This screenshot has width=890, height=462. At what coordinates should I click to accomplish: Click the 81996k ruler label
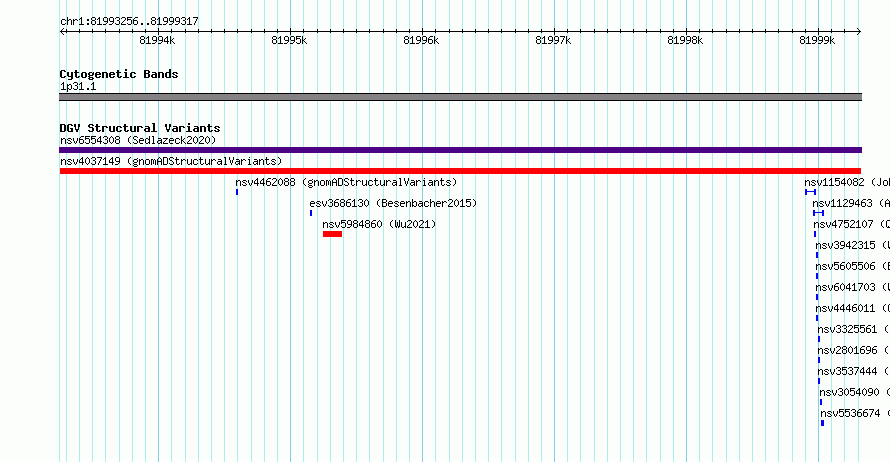[x=421, y=40]
